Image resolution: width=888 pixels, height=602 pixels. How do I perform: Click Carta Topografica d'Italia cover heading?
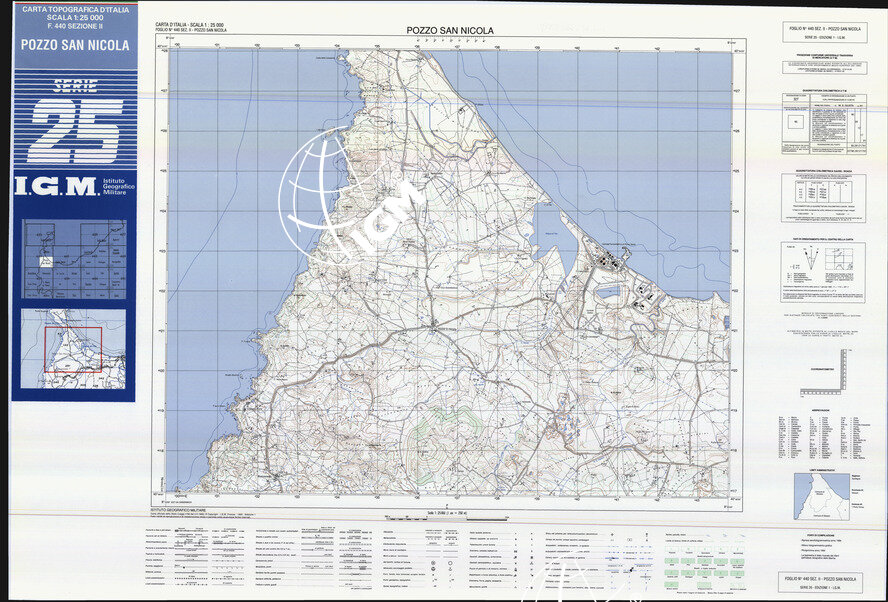(75, 14)
